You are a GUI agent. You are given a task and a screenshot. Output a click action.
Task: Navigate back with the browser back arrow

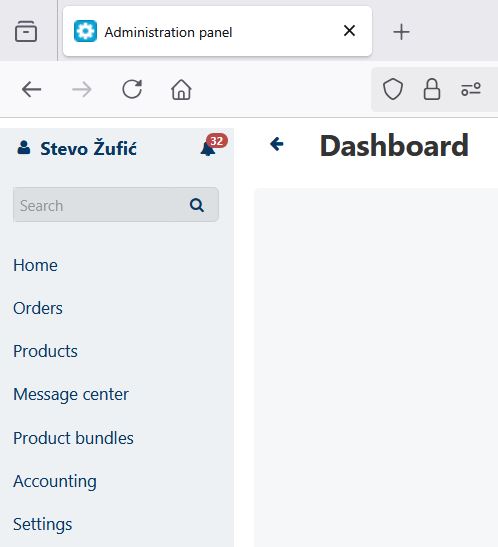pyautogui.click(x=31, y=89)
